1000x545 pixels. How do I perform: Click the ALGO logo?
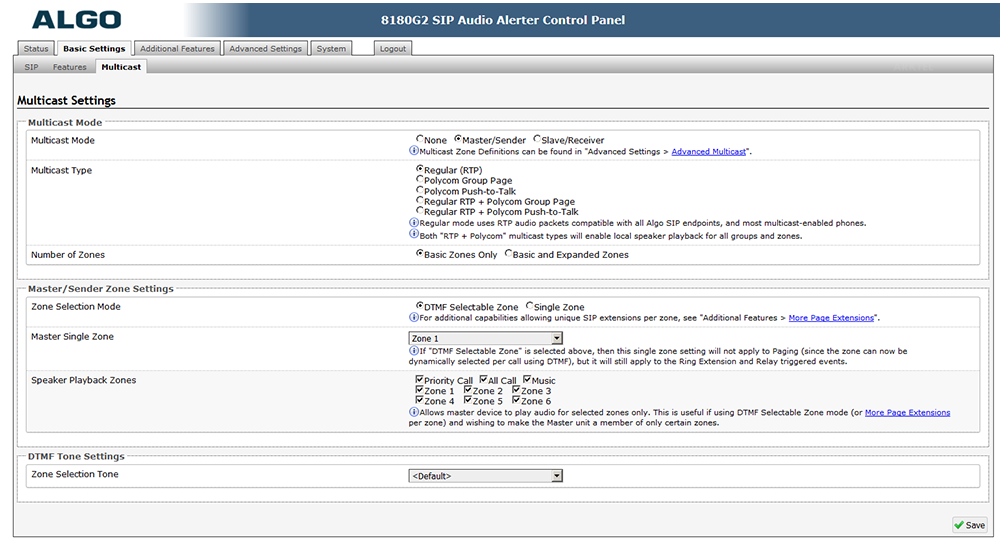pyautogui.click(x=76, y=20)
